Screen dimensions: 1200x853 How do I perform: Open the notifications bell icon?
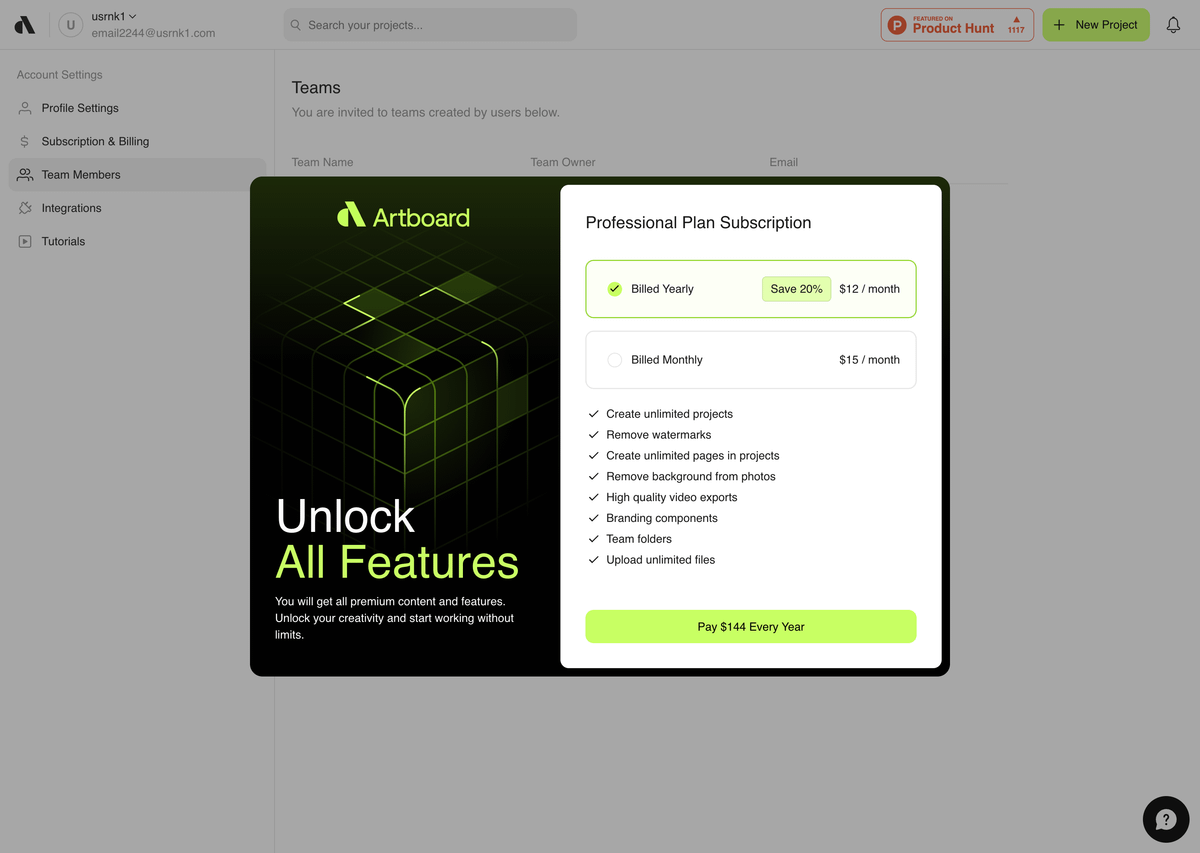1173,25
